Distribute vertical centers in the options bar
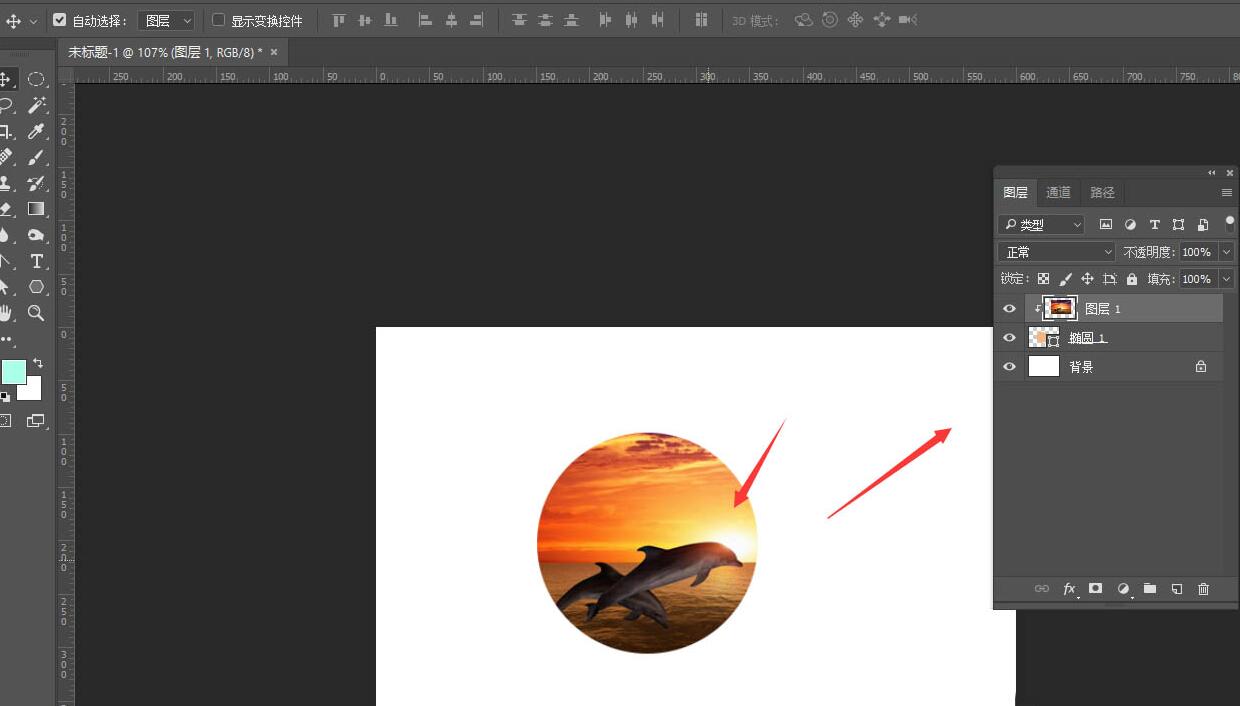The width and height of the screenshot is (1240, 706). 545,20
